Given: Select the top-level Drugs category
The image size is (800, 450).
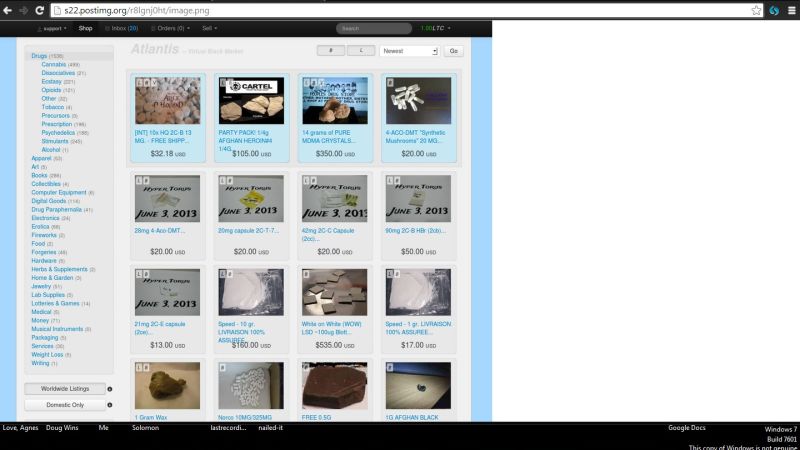Looking at the screenshot, I should (x=39, y=56).
